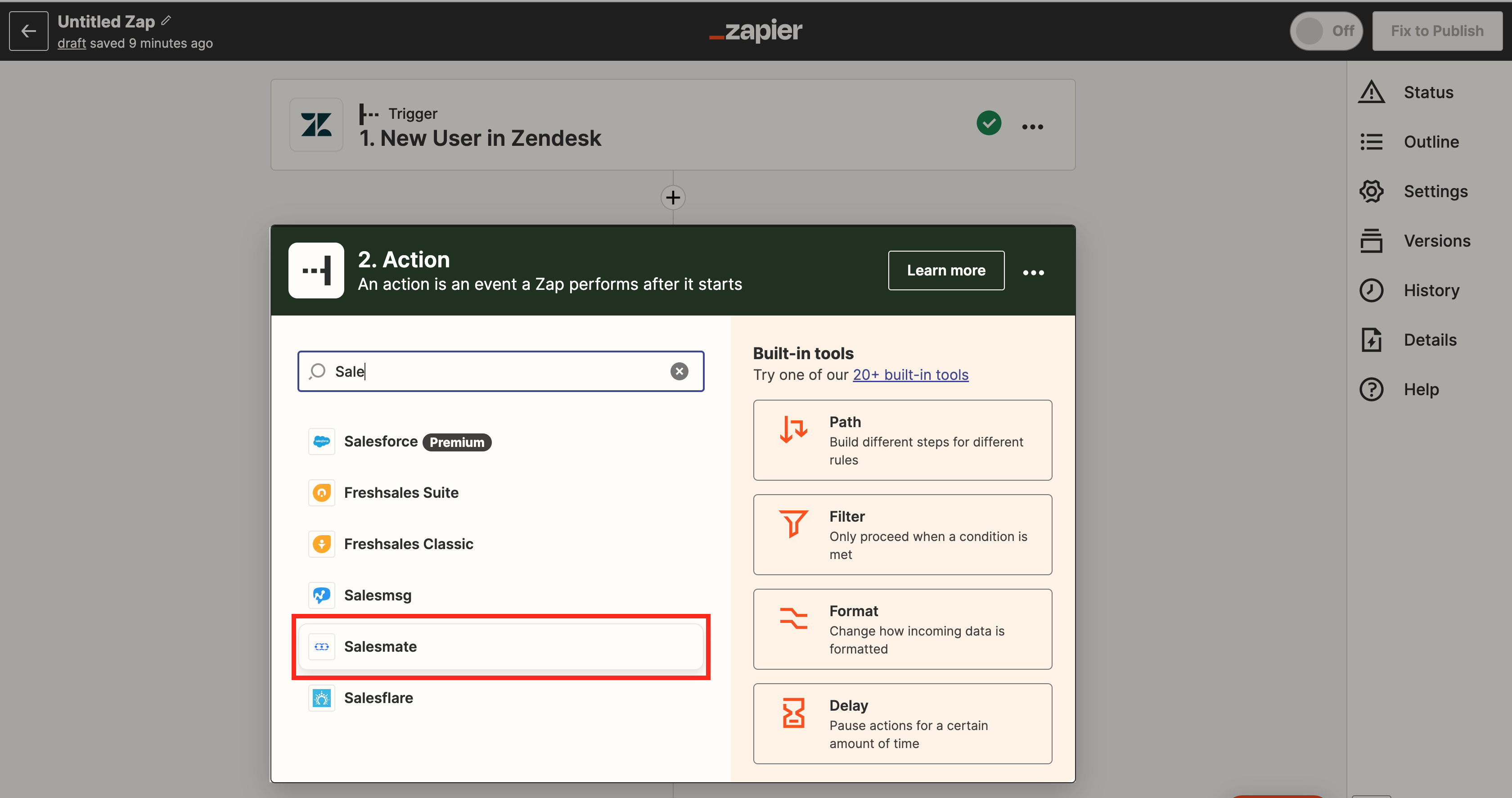Click the Settings gear icon
The image size is (1512, 798).
tap(1371, 191)
